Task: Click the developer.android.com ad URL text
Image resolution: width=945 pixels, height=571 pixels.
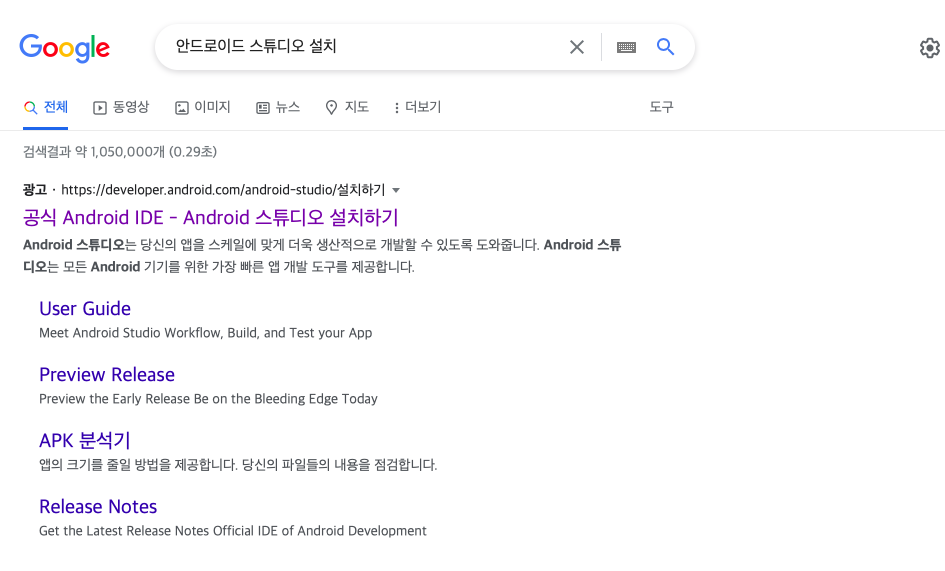Action: (223, 190)
